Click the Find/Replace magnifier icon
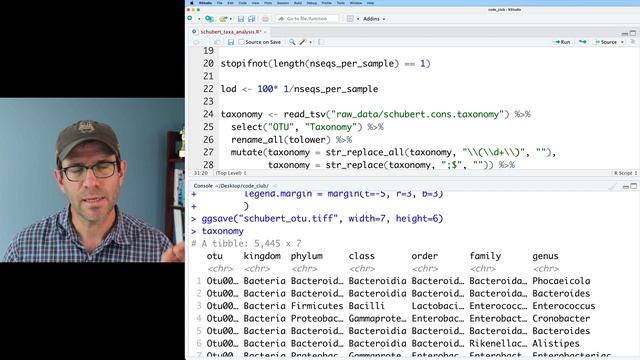The width and height of the screenshot is (640, 360). (292, 42)
